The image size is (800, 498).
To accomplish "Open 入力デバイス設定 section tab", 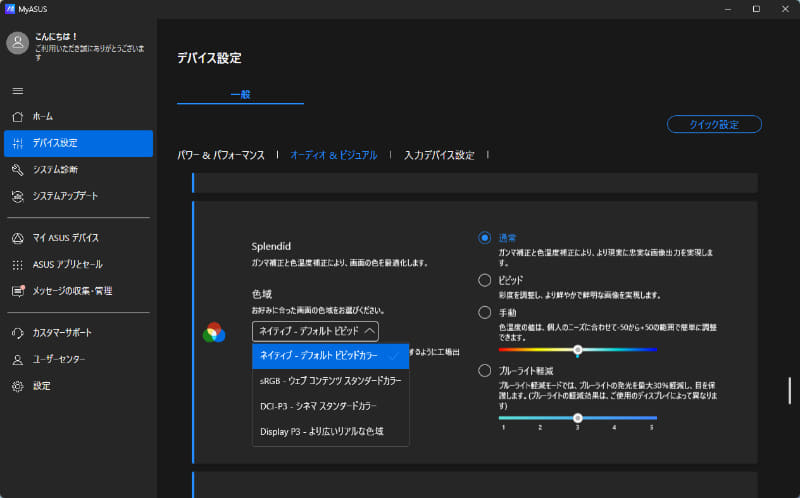I will 439,155.
